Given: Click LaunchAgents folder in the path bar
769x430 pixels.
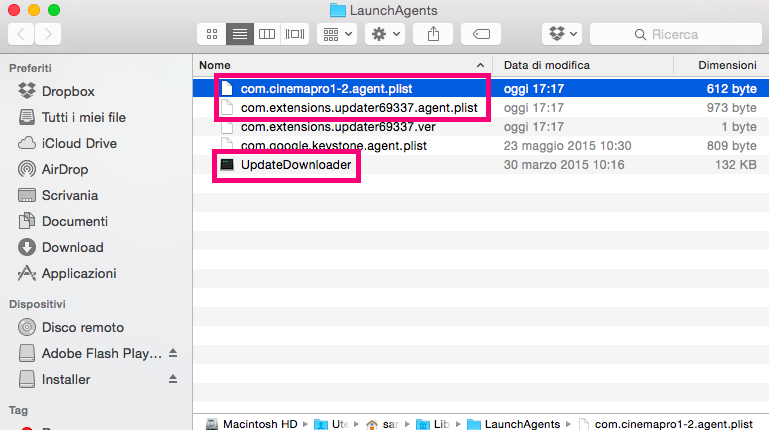Looking at the screenshot, I should click(513, 424).
